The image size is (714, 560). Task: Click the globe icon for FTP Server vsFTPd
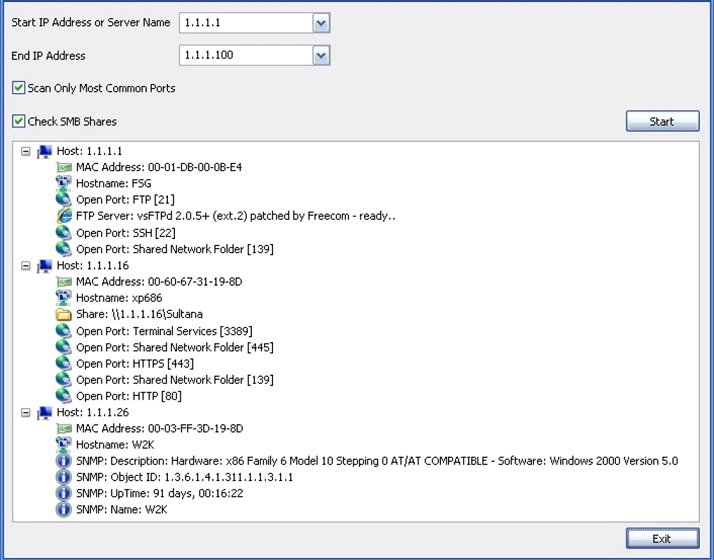pyautogui.click(x=64, y=217)
